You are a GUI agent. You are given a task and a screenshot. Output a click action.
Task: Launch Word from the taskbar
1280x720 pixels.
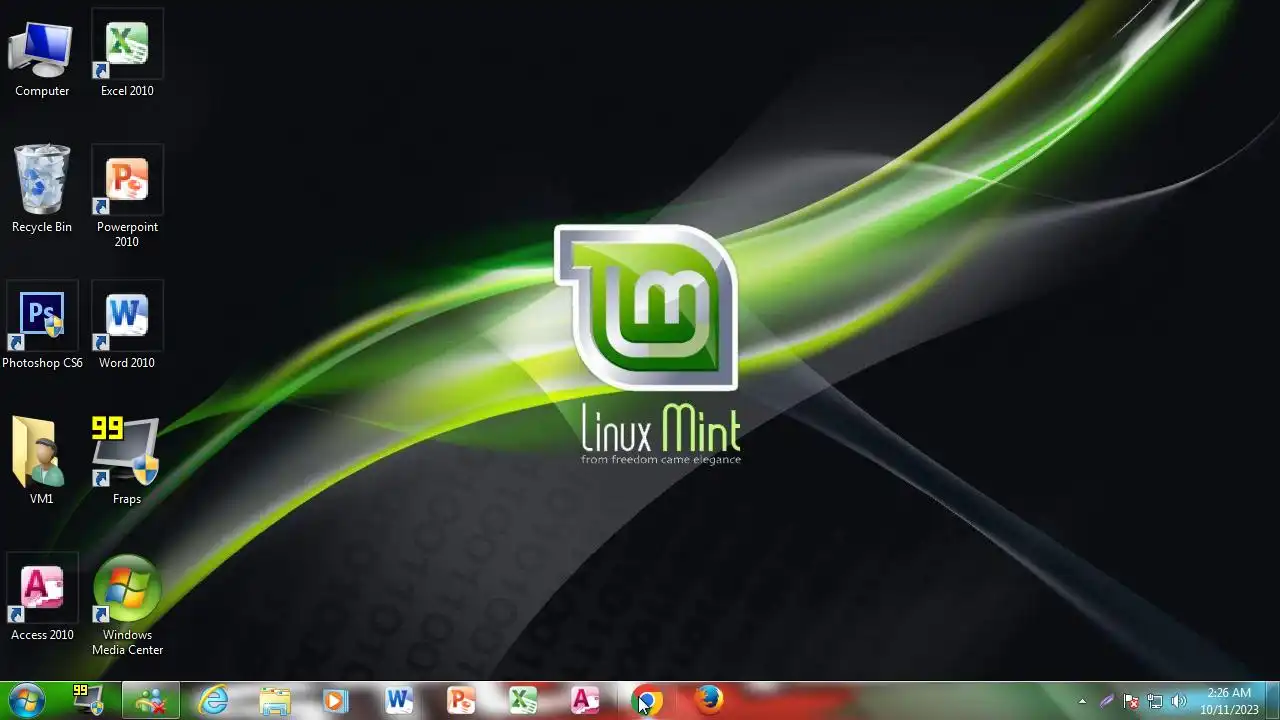399,700
